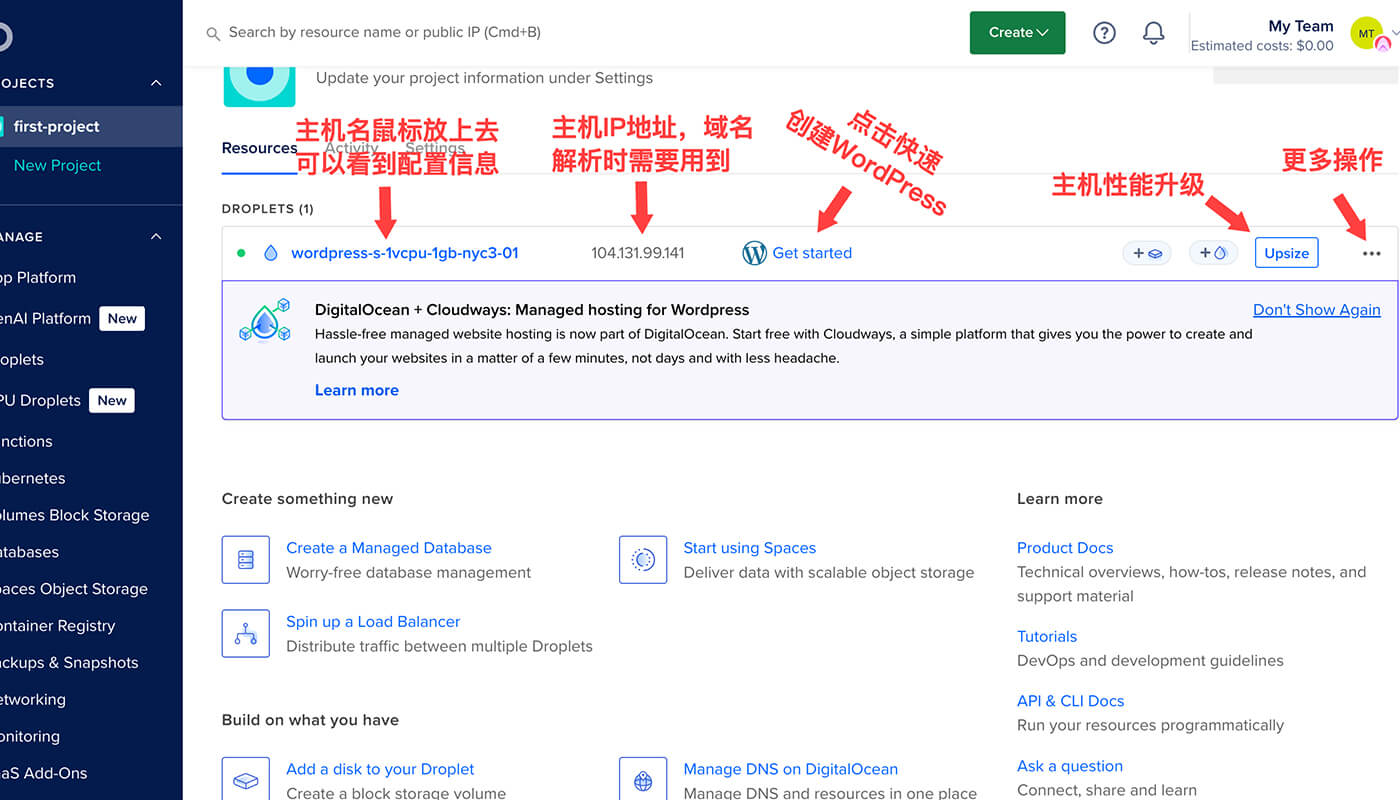Image resolution: width=1400 pixels, height=800 pixels.
Task: Open droplet wordpress-s-1vcpu-1gb-nyc3-01
Action: (x=405, y=253)
